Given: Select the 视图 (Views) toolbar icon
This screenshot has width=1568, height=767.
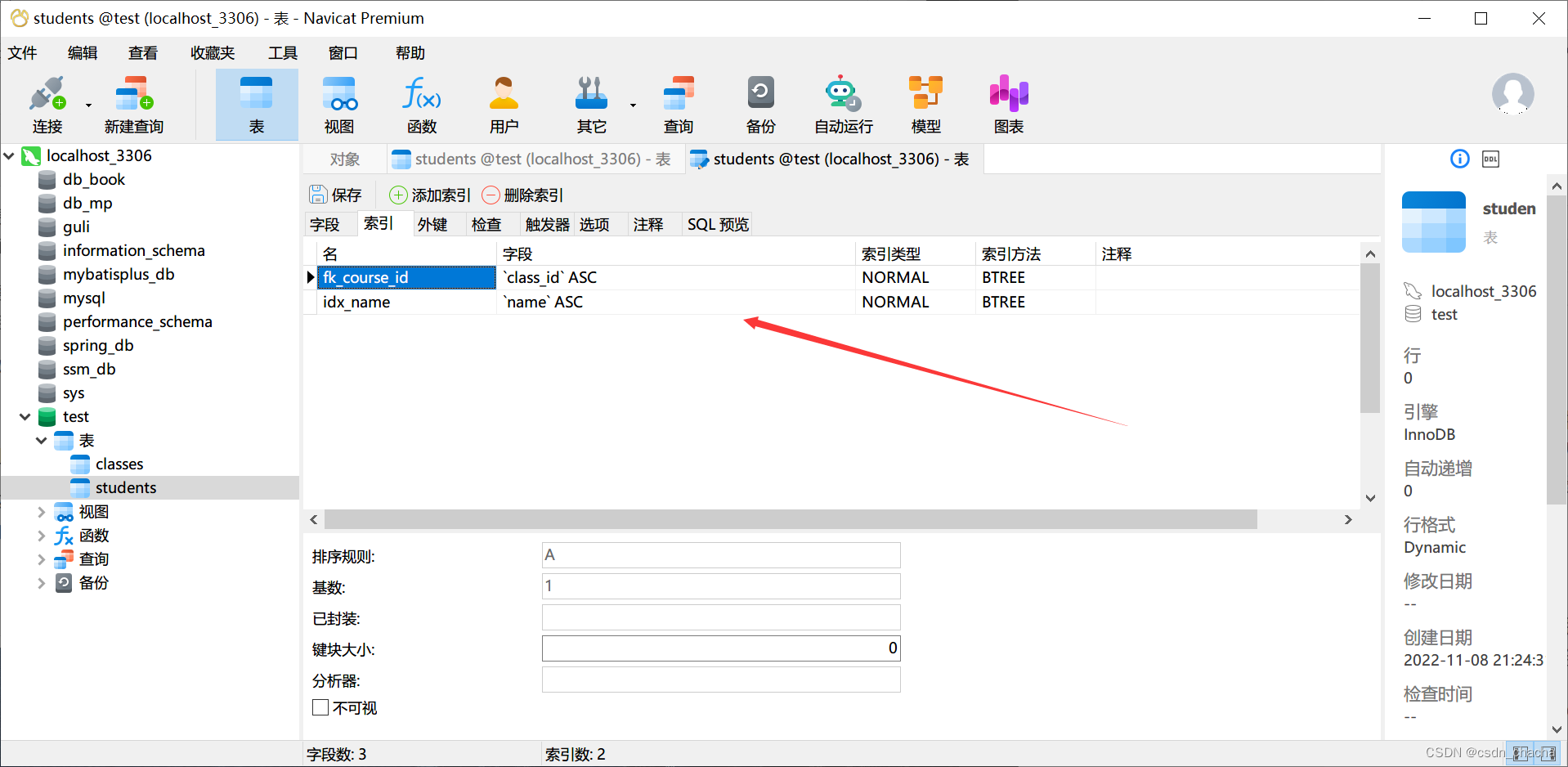Looking at the screenshot, I should coord(339,102).
